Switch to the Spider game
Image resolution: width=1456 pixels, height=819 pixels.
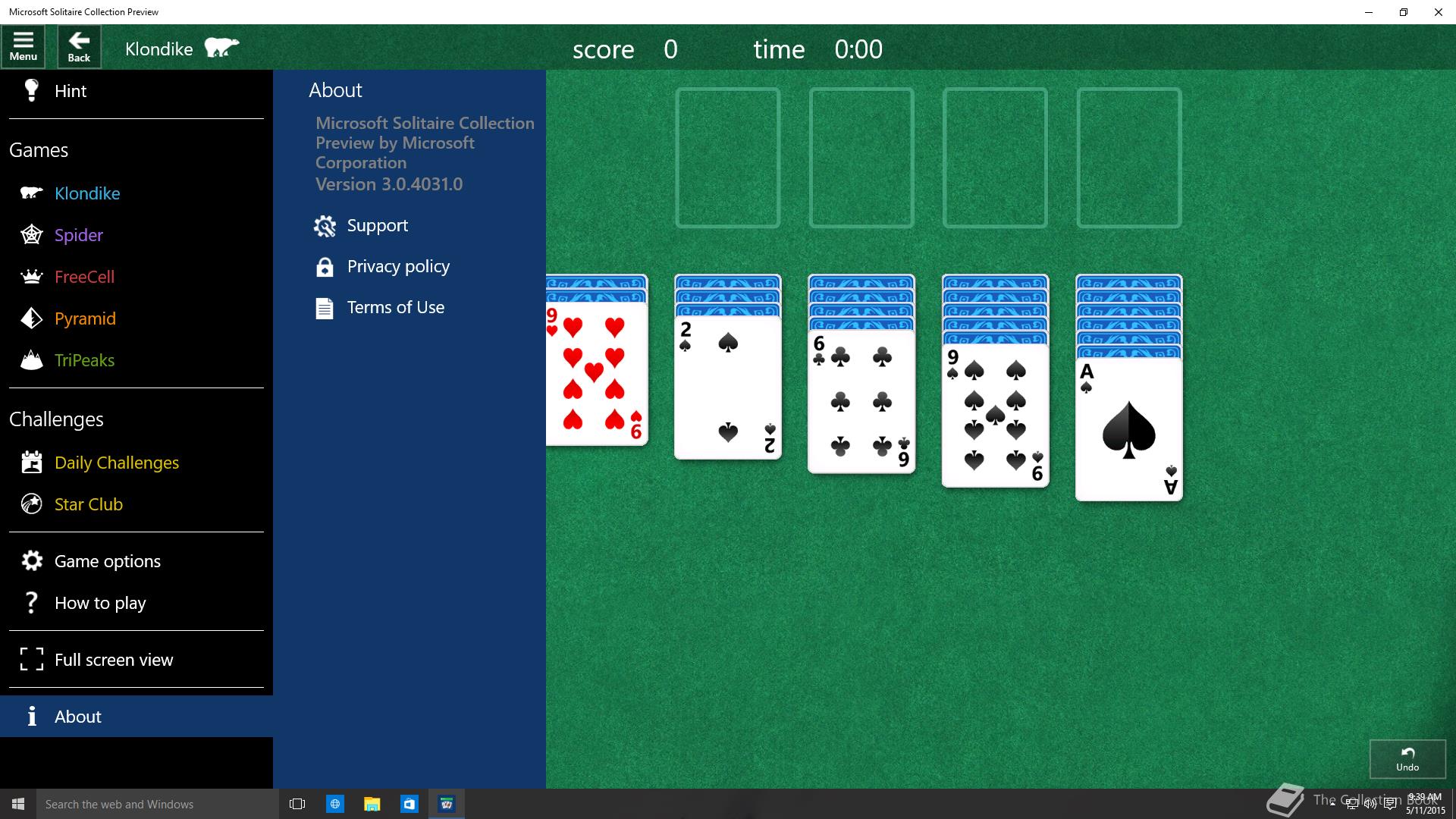tap(136, 235)
